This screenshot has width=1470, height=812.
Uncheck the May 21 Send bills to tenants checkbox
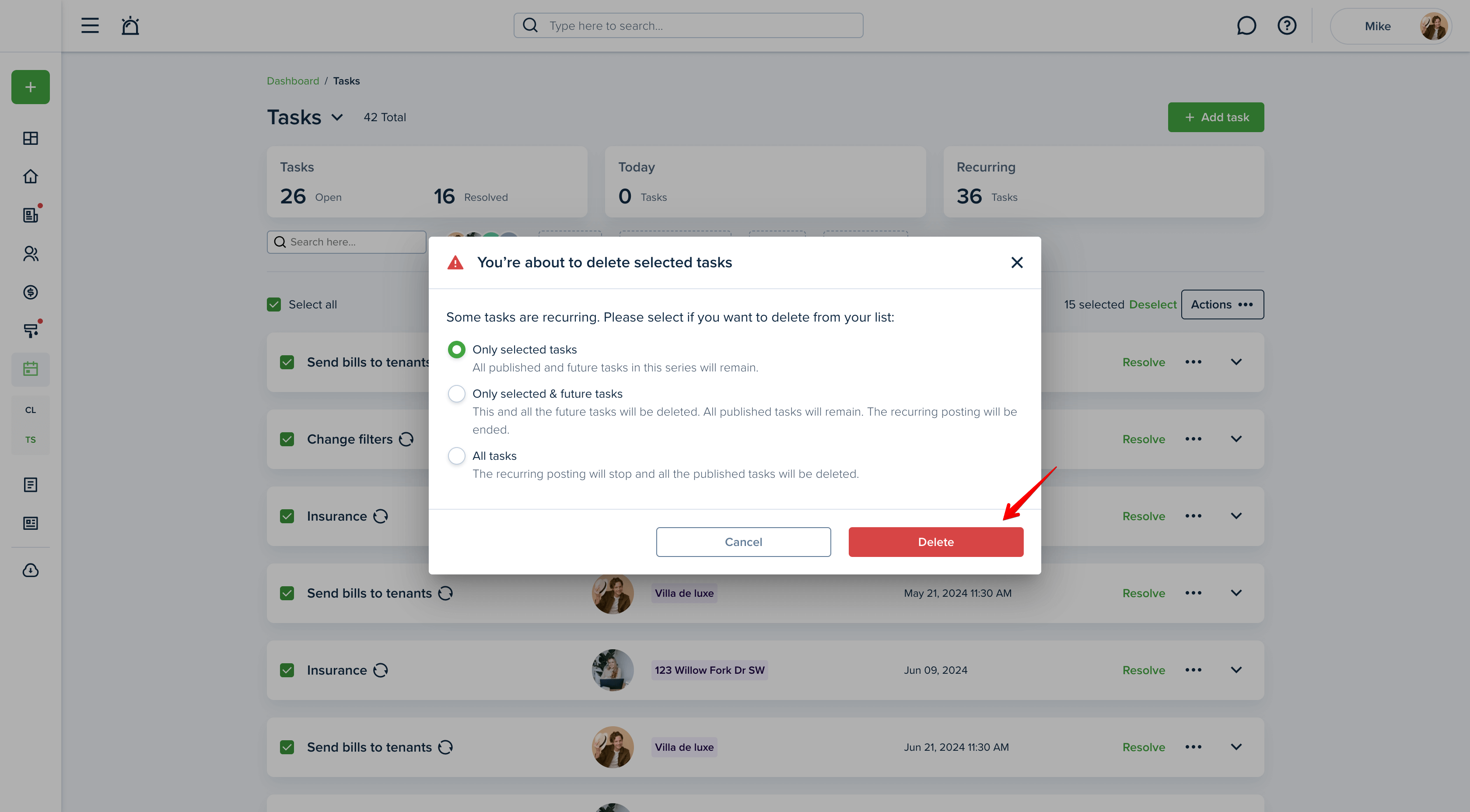(x=287, y=593)
